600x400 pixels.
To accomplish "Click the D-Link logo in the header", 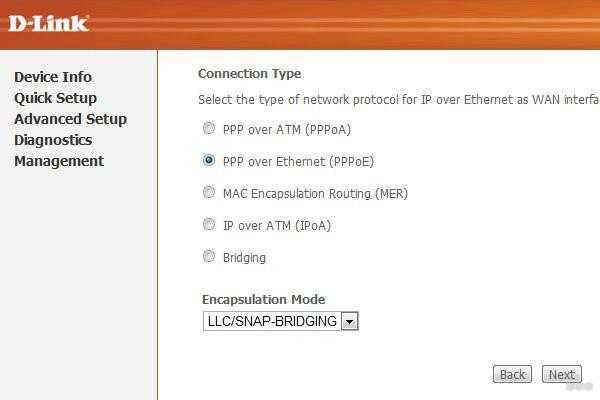I will (49, 24).
